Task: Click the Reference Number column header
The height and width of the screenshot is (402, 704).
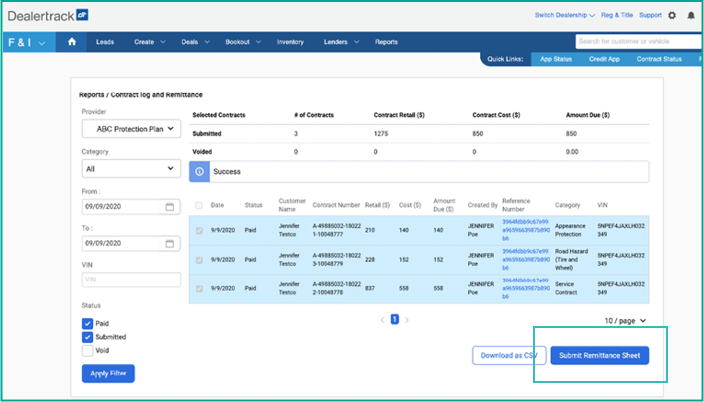Action: pos(516,205)
